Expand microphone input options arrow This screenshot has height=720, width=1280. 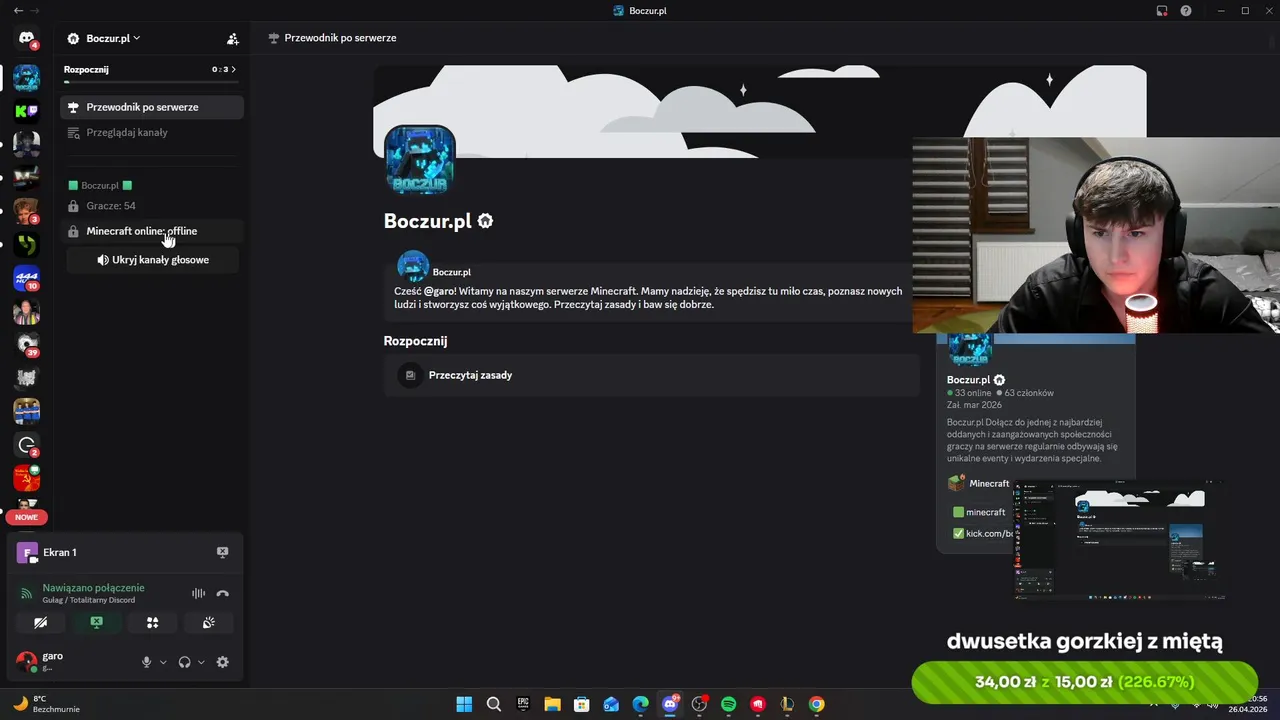(x=163, y=662)
